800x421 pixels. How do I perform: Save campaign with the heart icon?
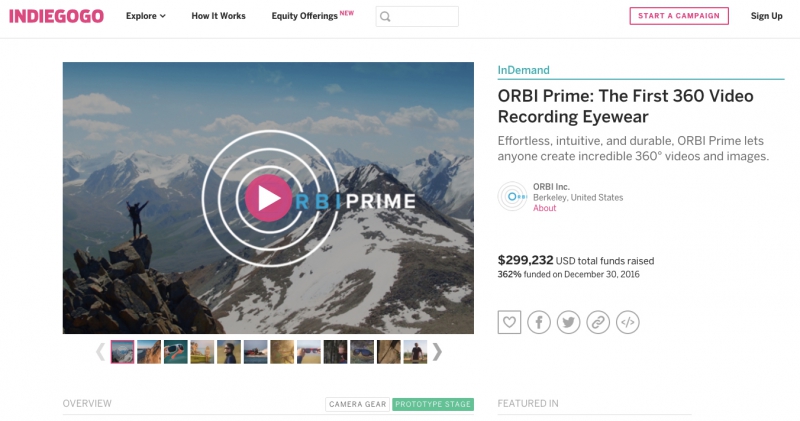point(509,322)
